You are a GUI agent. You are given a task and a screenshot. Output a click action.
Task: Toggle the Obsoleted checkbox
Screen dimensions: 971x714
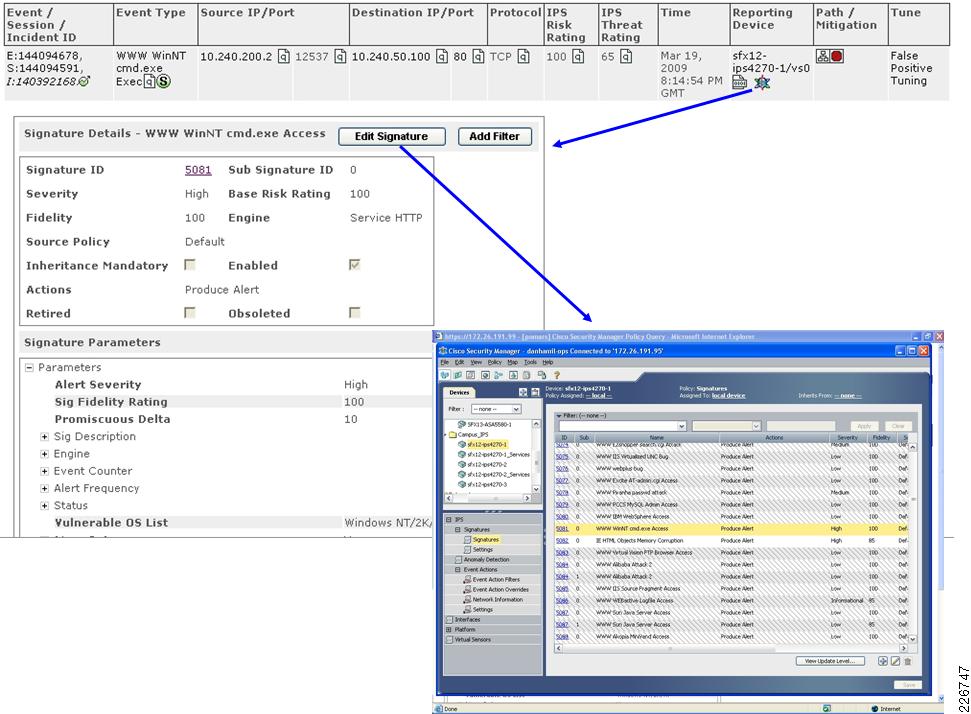[x=354, y=313]
